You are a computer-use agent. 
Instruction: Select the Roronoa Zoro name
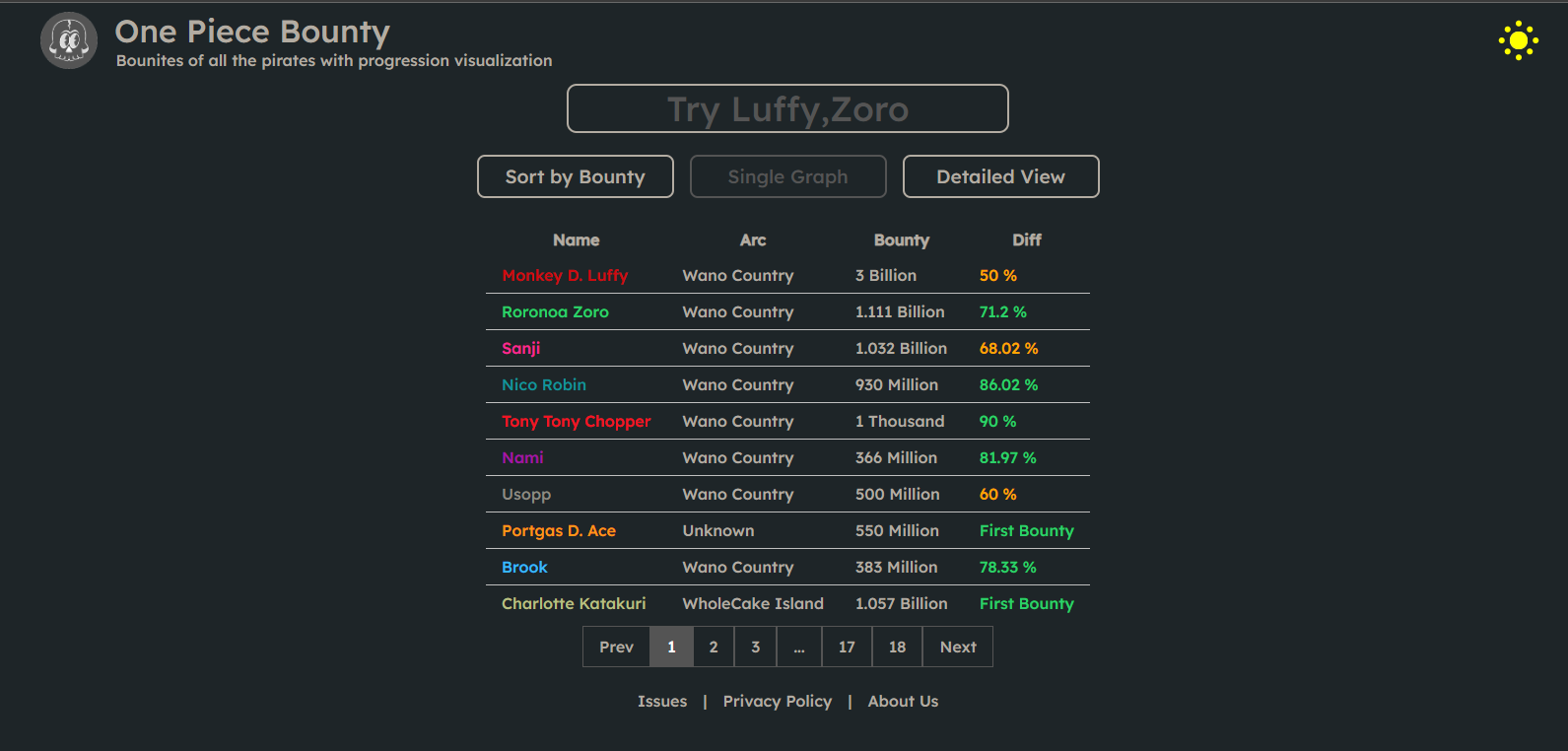(x=555, y=312)
